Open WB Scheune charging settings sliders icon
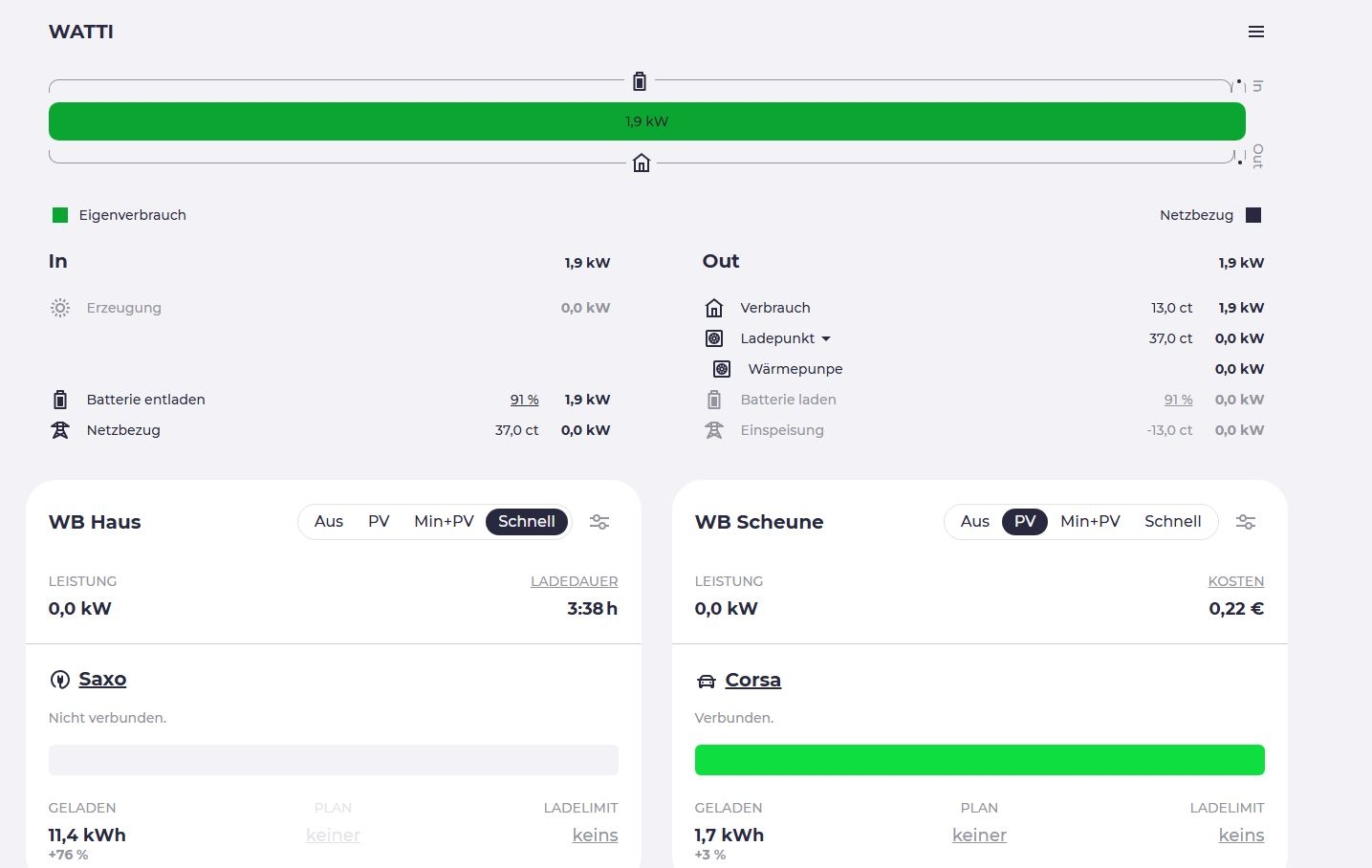Screen dimensions: 1372x868 (1245, 522)
